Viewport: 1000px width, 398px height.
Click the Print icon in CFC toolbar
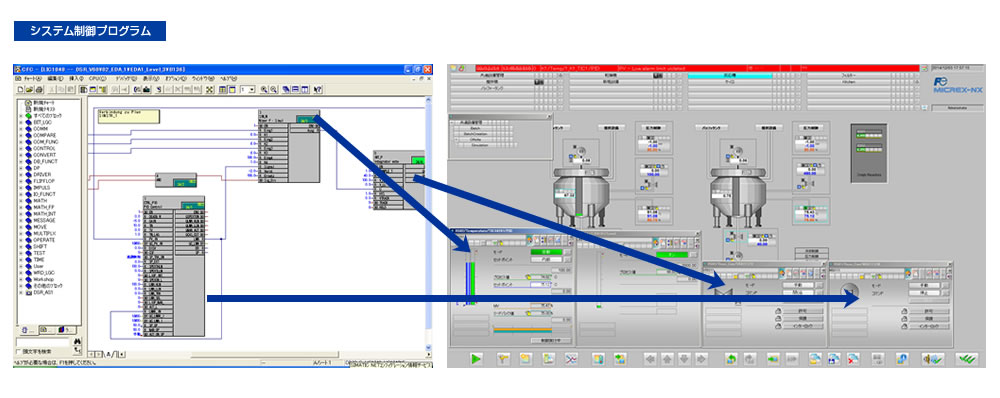click(x=39, y=90)
